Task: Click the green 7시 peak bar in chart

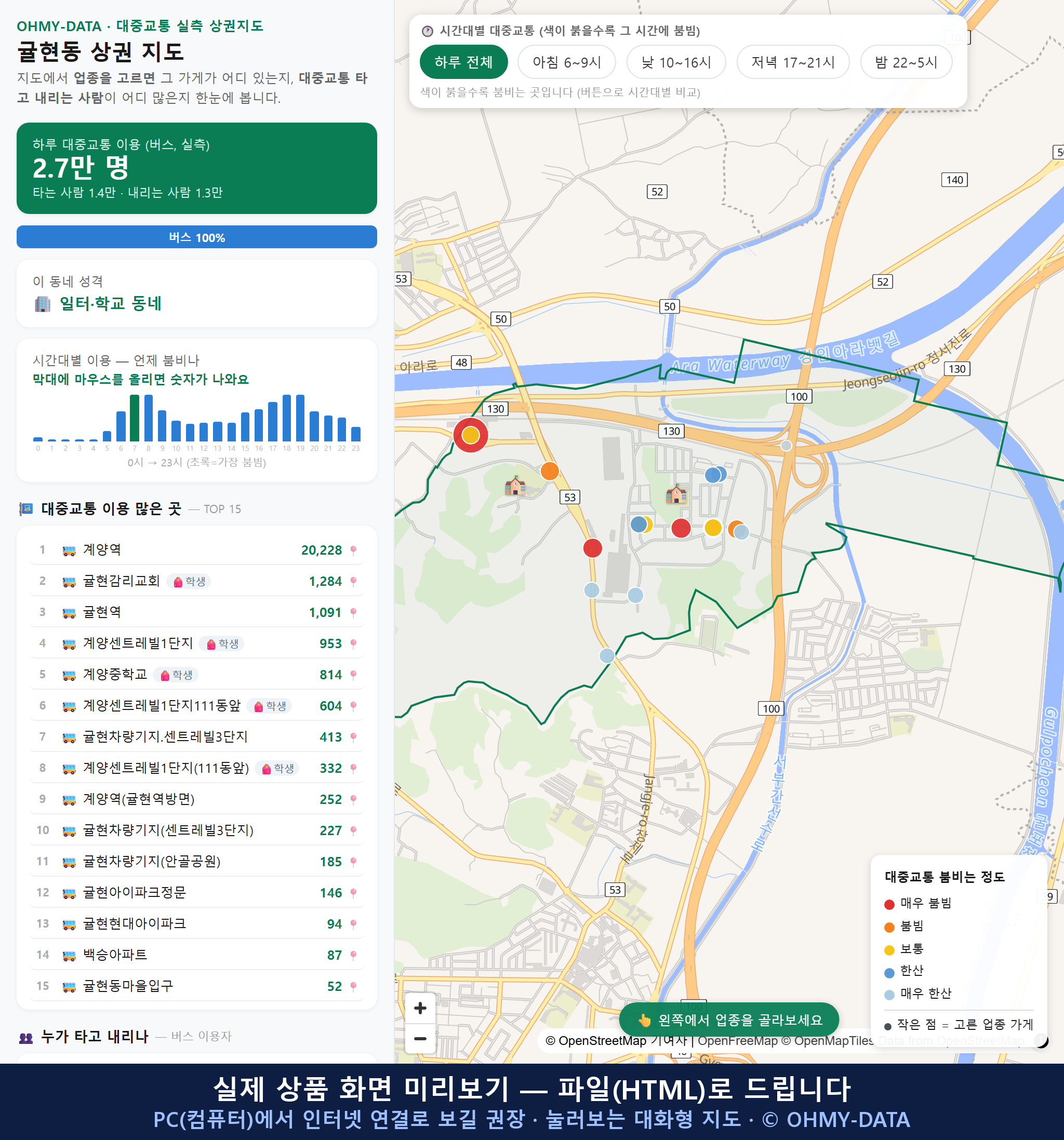Action: point(134,418)
